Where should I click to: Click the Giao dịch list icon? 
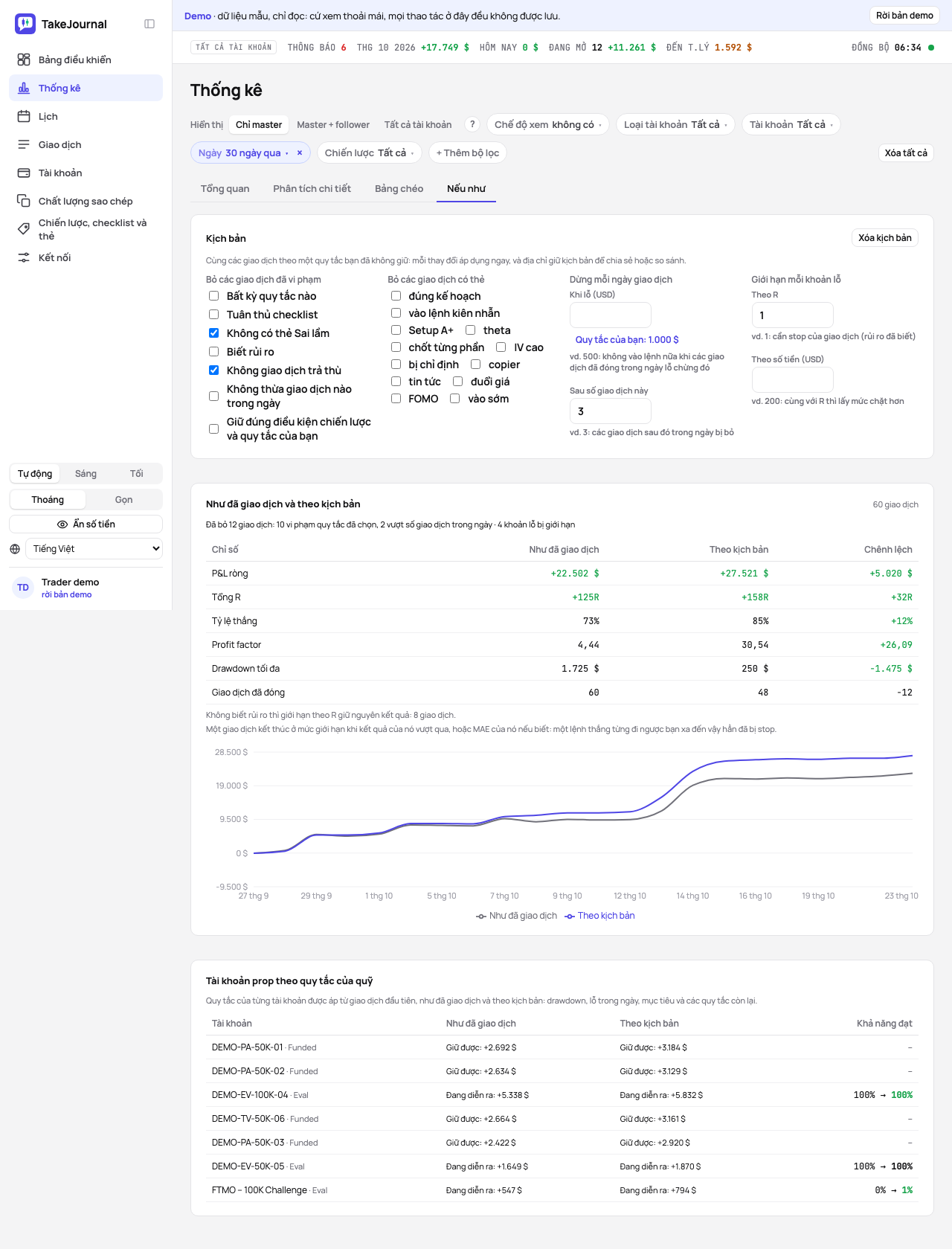click(24, 144)
